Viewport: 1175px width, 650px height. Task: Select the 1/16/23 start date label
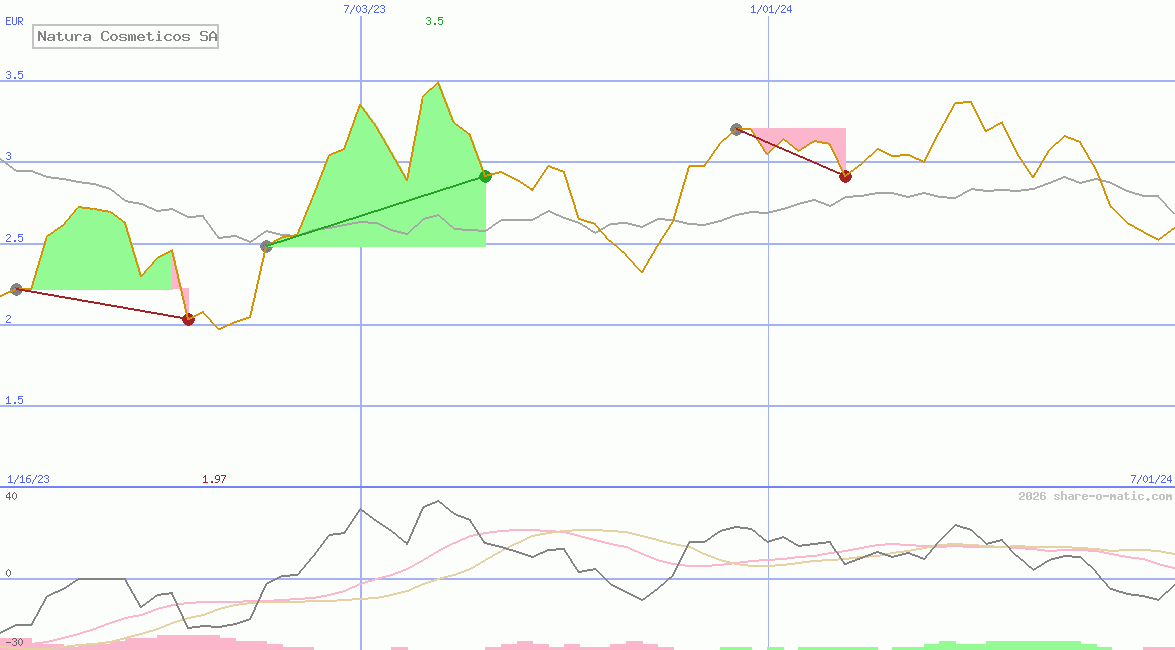(28, 479)
